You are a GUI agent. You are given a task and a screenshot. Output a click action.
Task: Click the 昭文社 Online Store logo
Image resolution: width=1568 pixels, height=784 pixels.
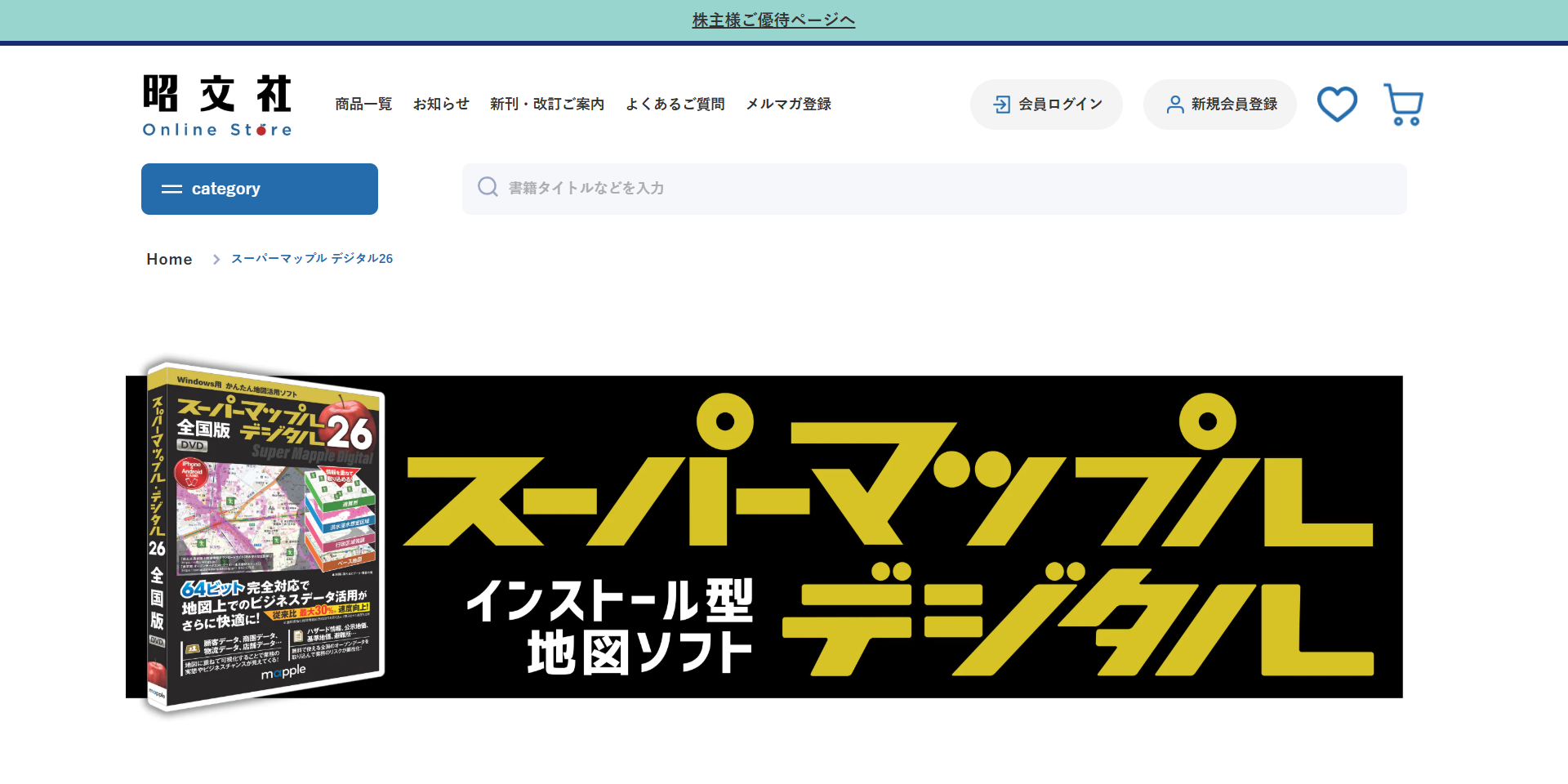tap(216, 104)
